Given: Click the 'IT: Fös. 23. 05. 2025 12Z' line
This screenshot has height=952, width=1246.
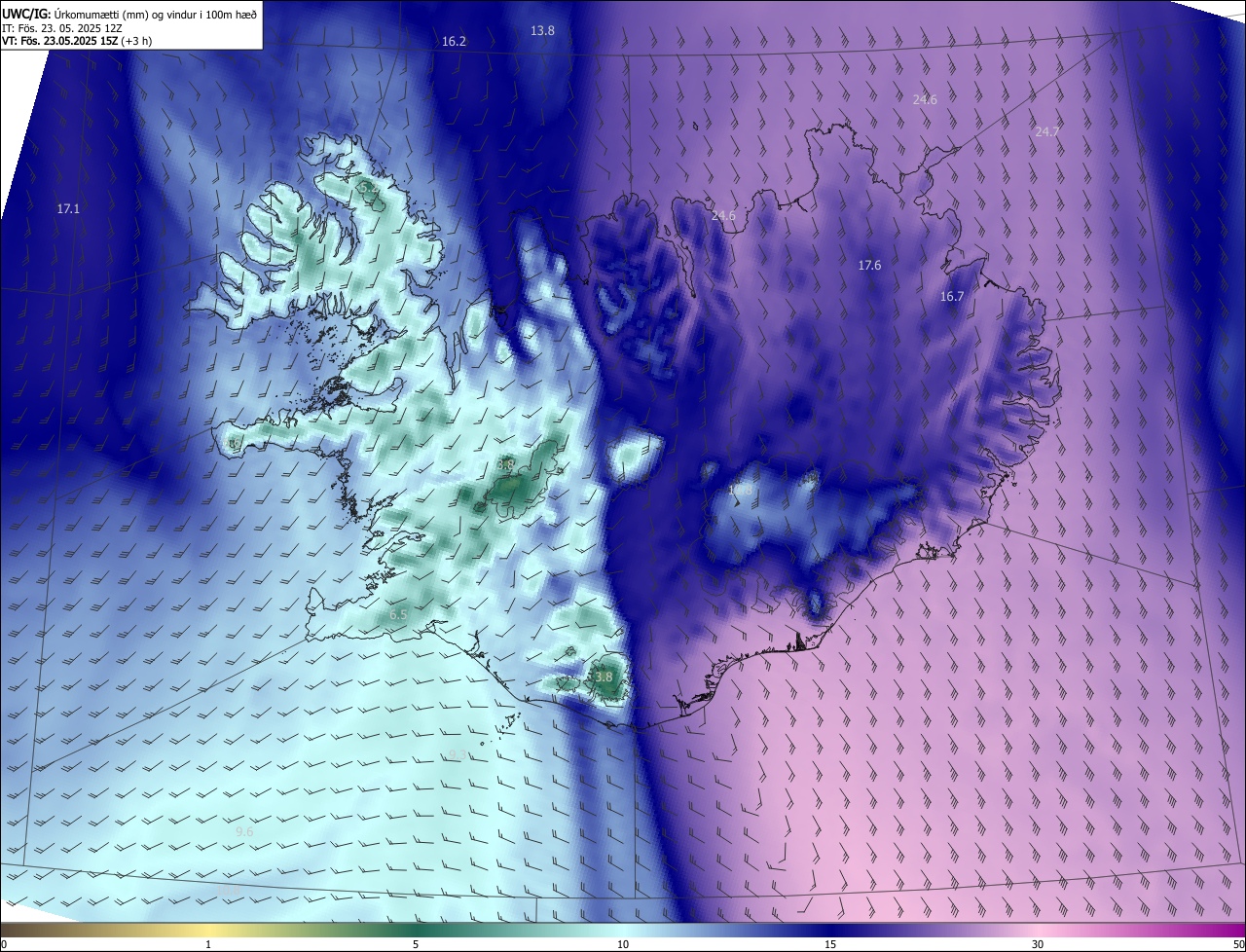Looking at the screenshot, I should point(61,27).
